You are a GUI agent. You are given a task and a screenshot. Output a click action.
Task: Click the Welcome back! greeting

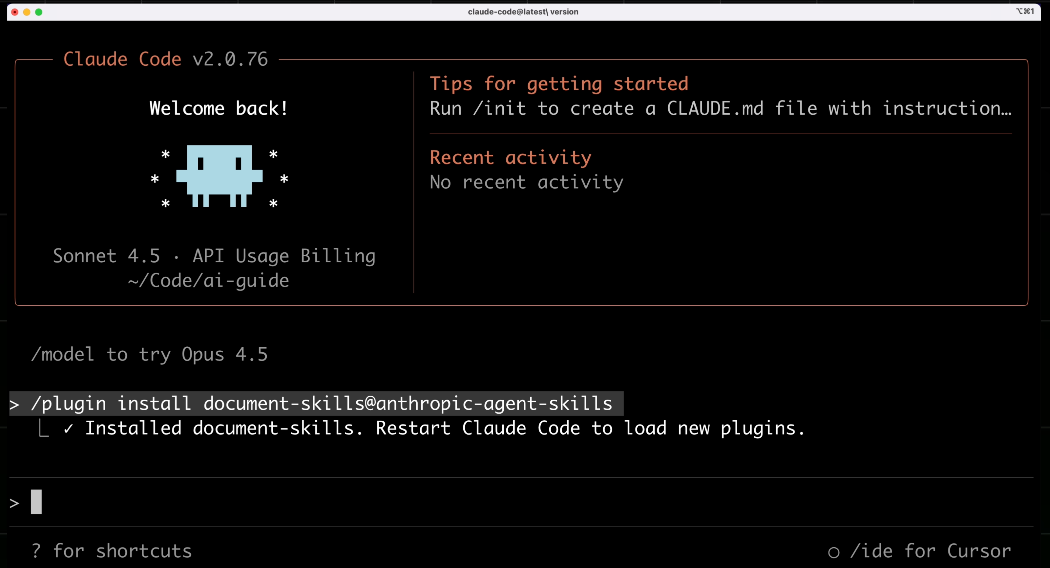pos(218,109)
